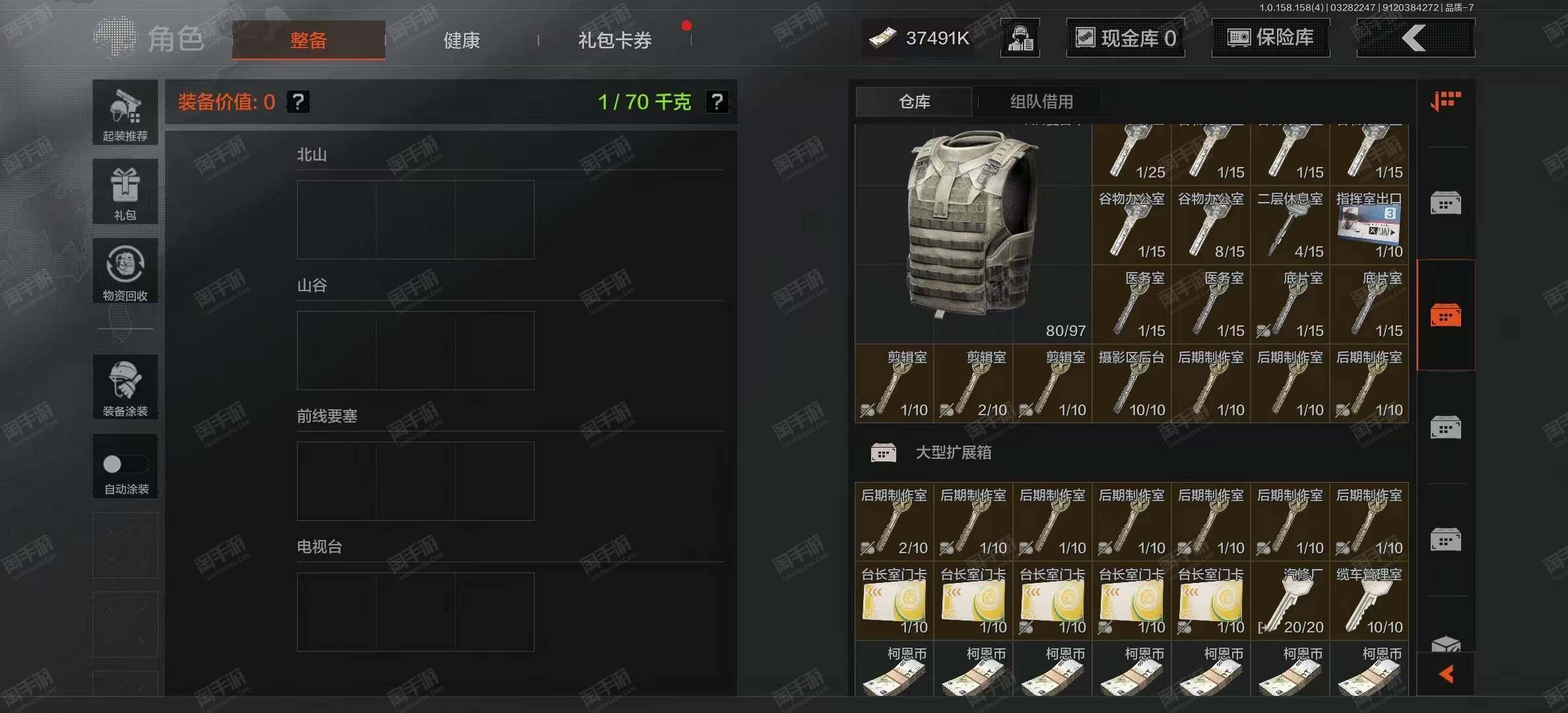Image resolution: width=1568 pixels, height=713 pixels.
Task: Open the 保险库 safe button
Action: (1270, 38)
